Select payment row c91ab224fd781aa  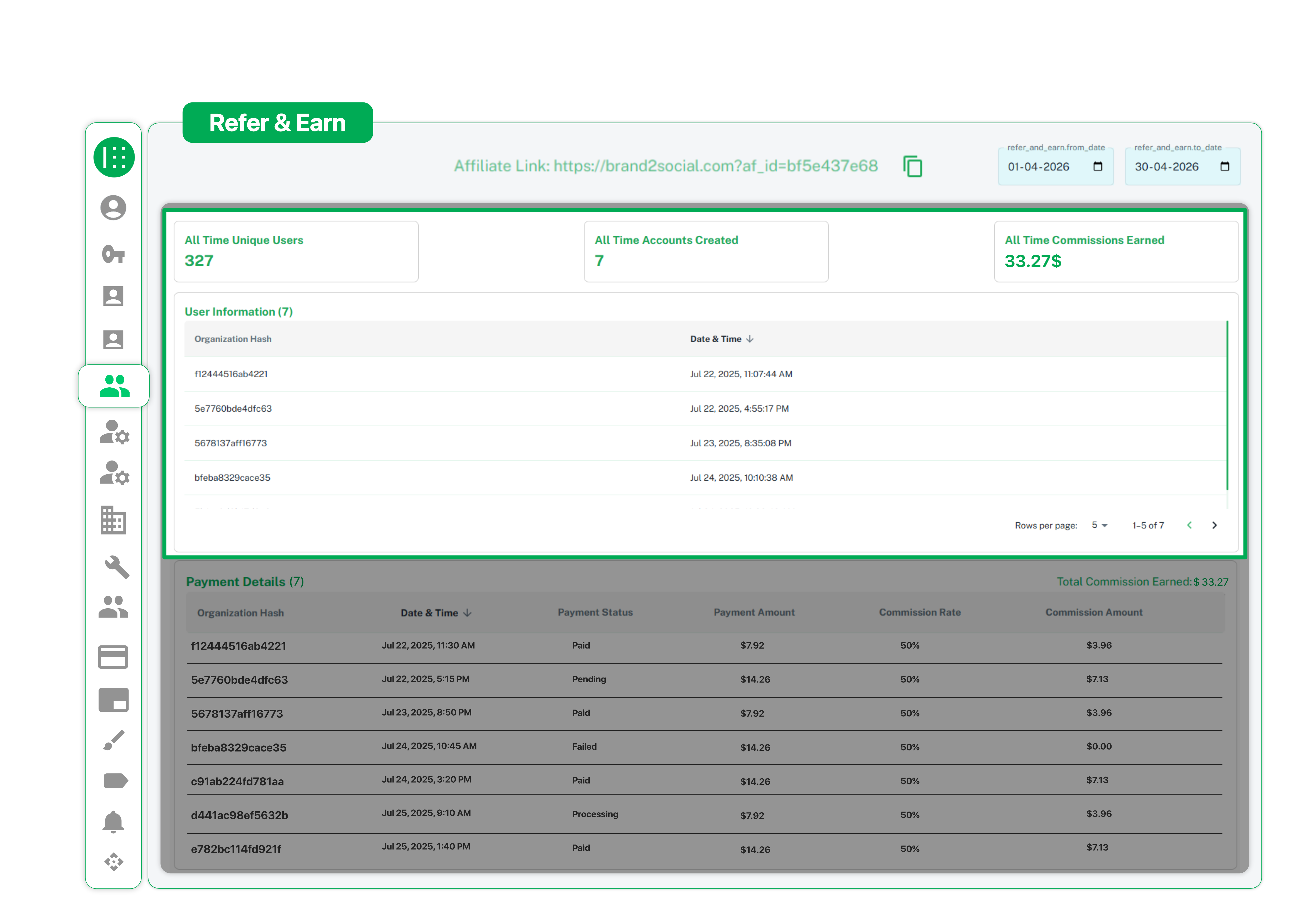click(705, 780)
